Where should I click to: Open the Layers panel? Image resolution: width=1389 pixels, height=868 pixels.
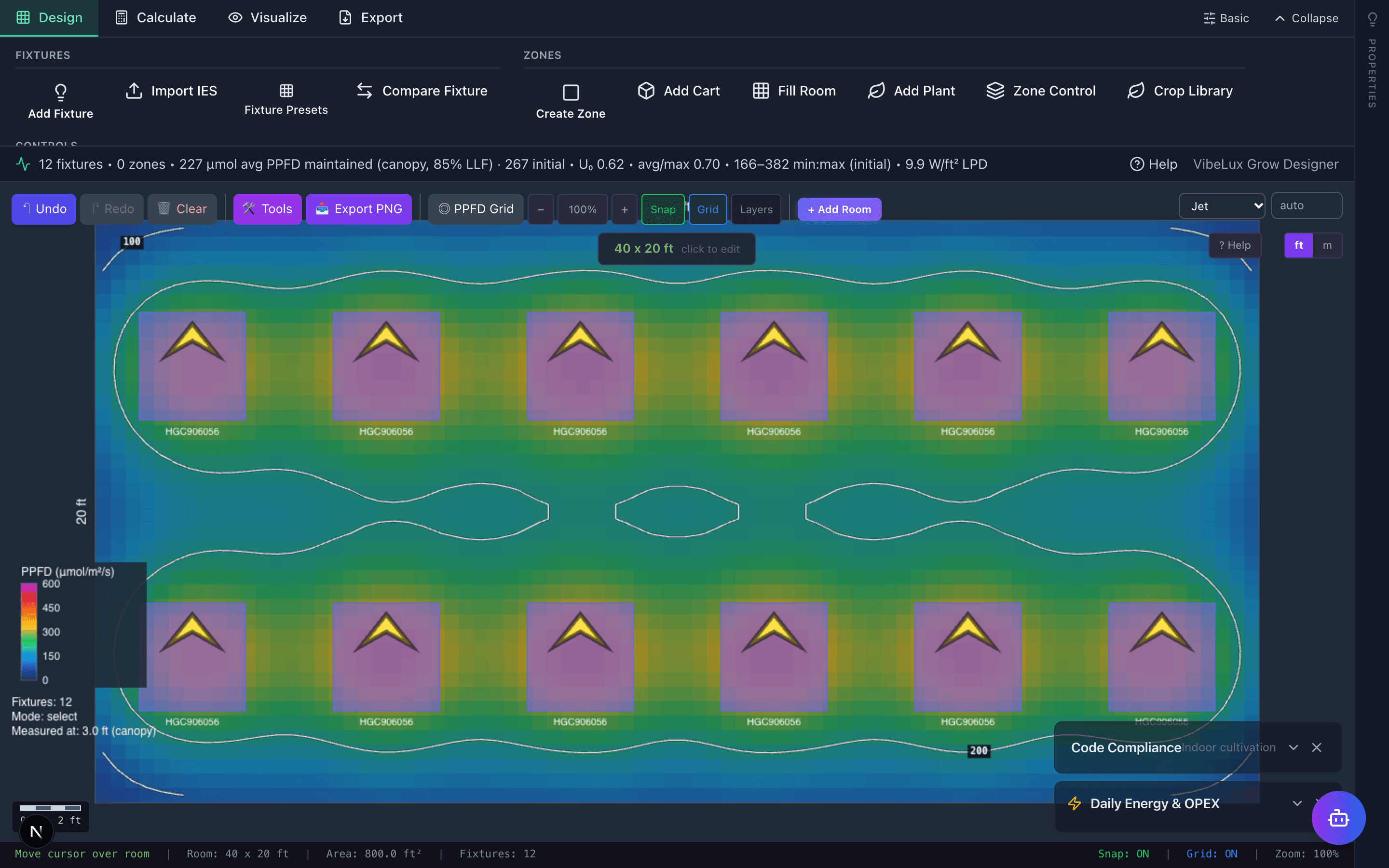pyautogui.click(x=756, y=209)
